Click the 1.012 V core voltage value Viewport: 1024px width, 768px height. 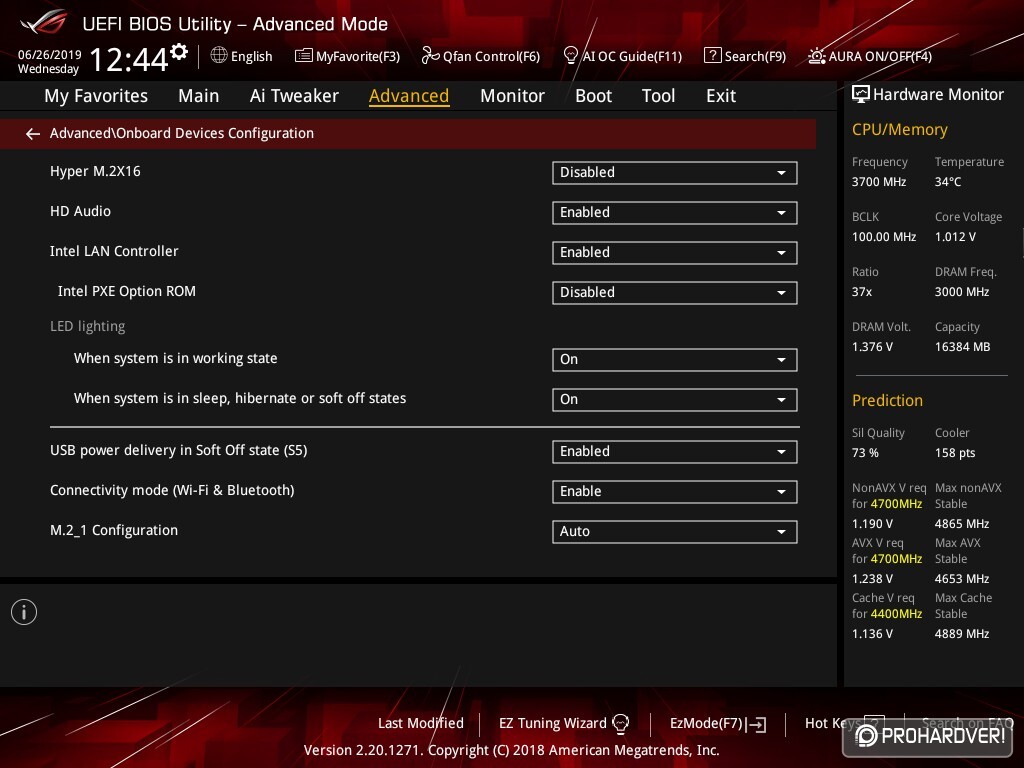955,237
